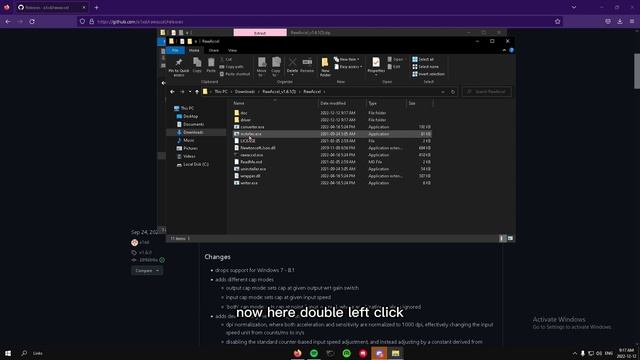
Task: Open the New item dropdown
Action: [x=347, y=59]
